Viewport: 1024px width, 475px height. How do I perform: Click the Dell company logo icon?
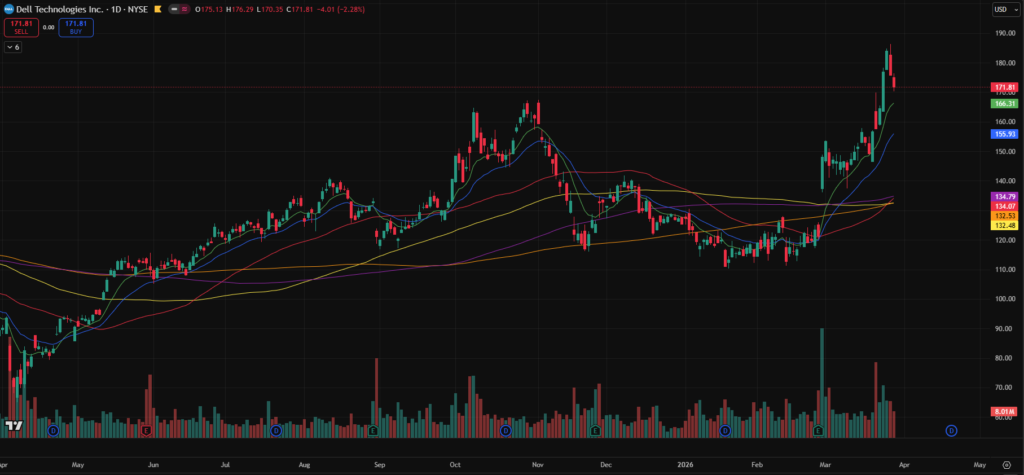[x=9, y=9]
